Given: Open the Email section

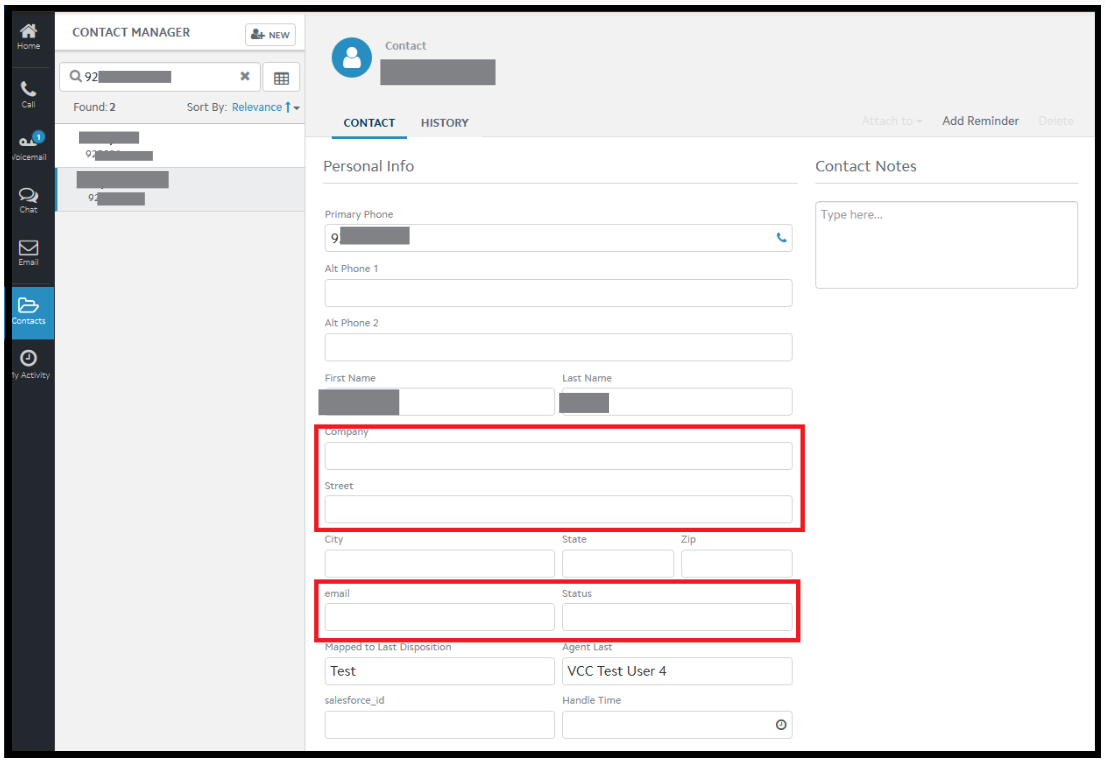Looking at the screenshot, I should 28,253.
